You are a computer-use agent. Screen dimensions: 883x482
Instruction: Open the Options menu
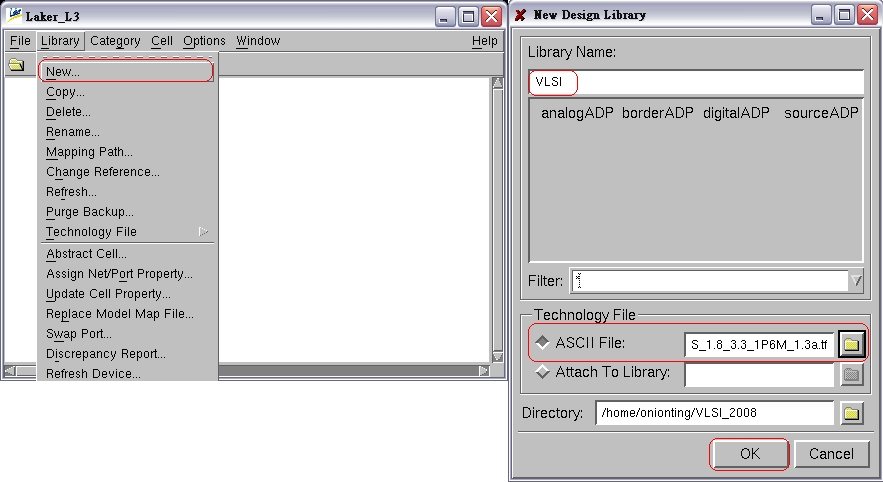(204, 41)
